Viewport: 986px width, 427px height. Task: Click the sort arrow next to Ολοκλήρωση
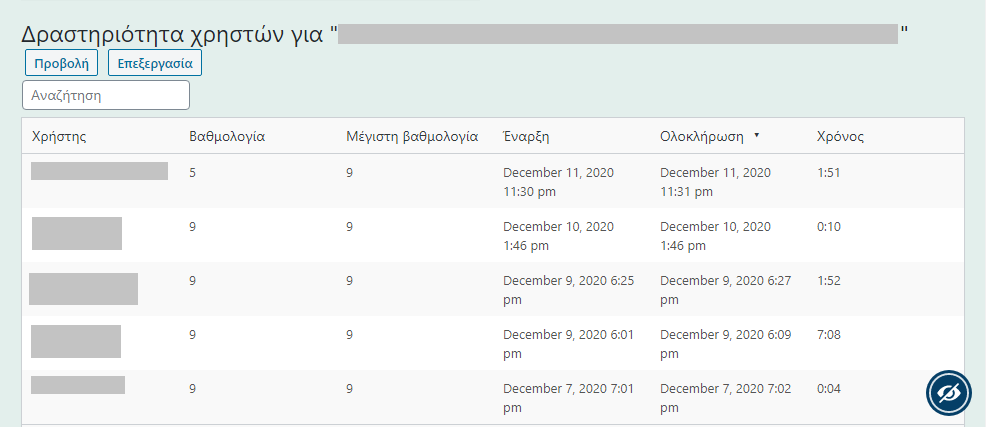click(x=756, y=136)
